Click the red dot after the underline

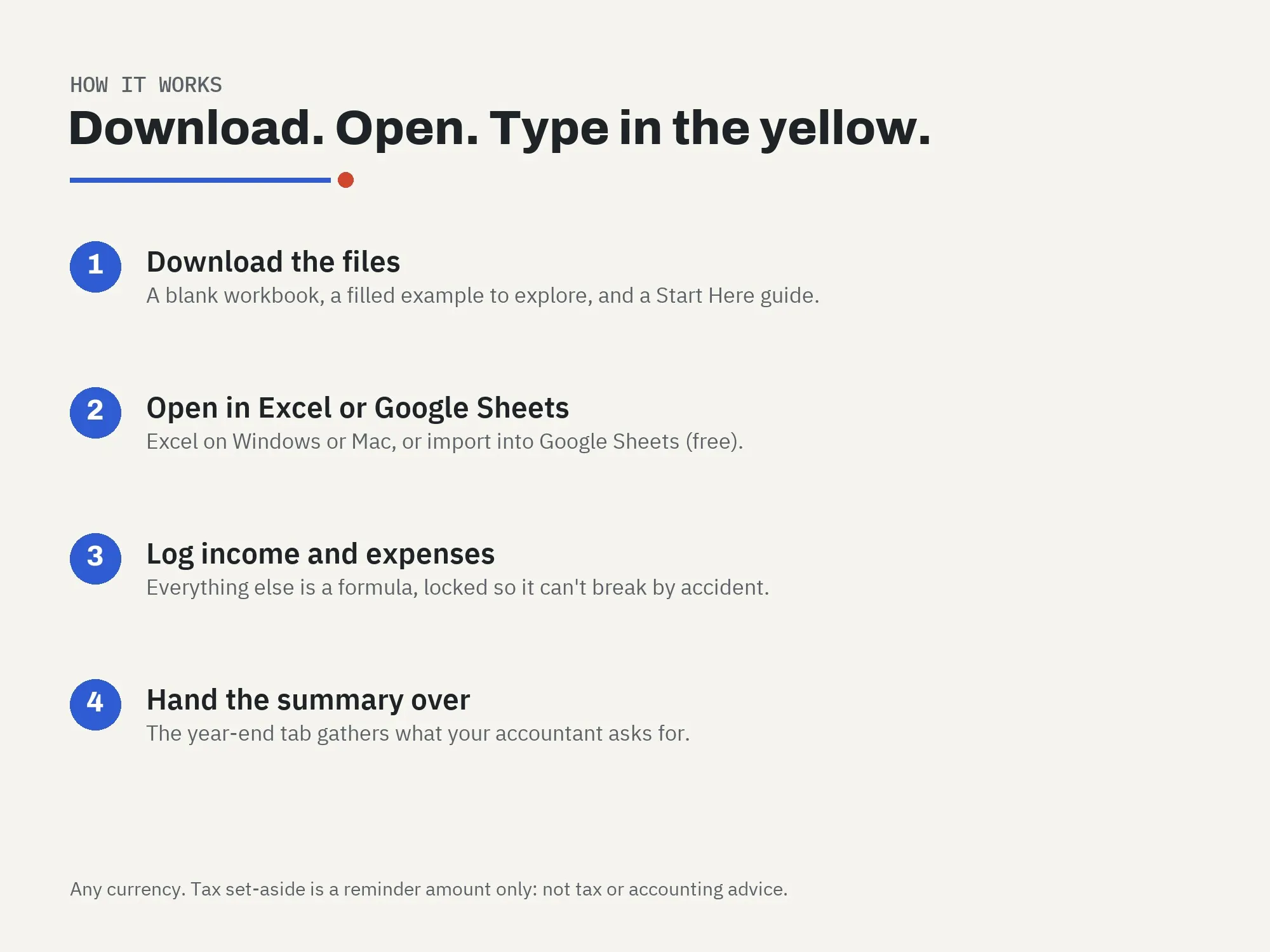pos(345,180)
